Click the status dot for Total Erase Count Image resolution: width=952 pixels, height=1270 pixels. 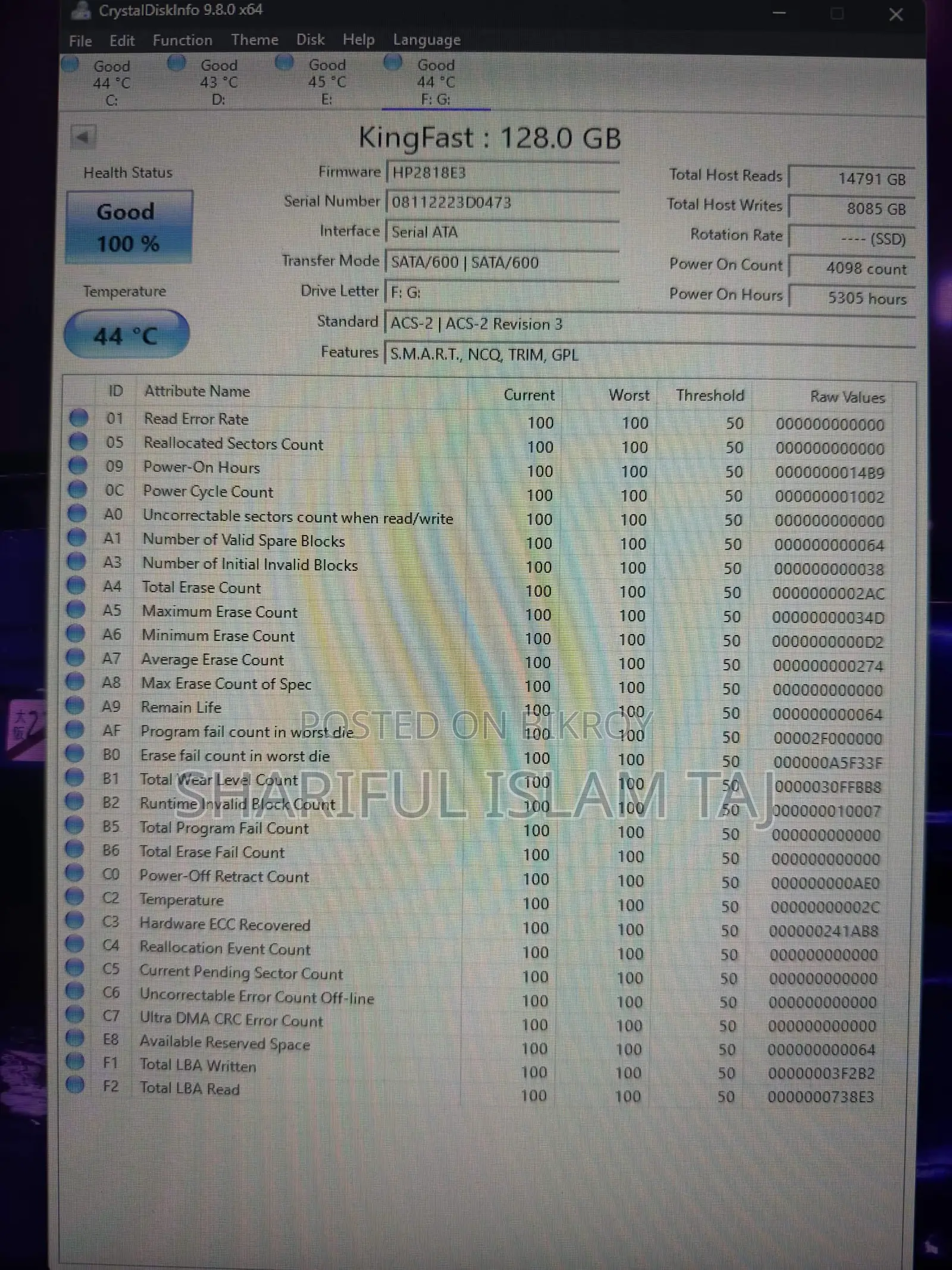(x=76, y=586)
